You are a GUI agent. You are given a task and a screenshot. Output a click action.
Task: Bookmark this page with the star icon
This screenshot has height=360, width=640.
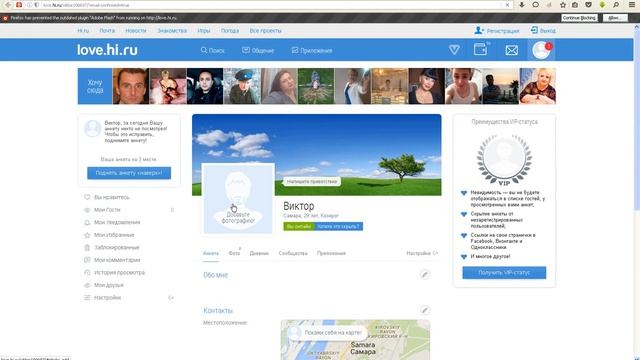(563, 5)
